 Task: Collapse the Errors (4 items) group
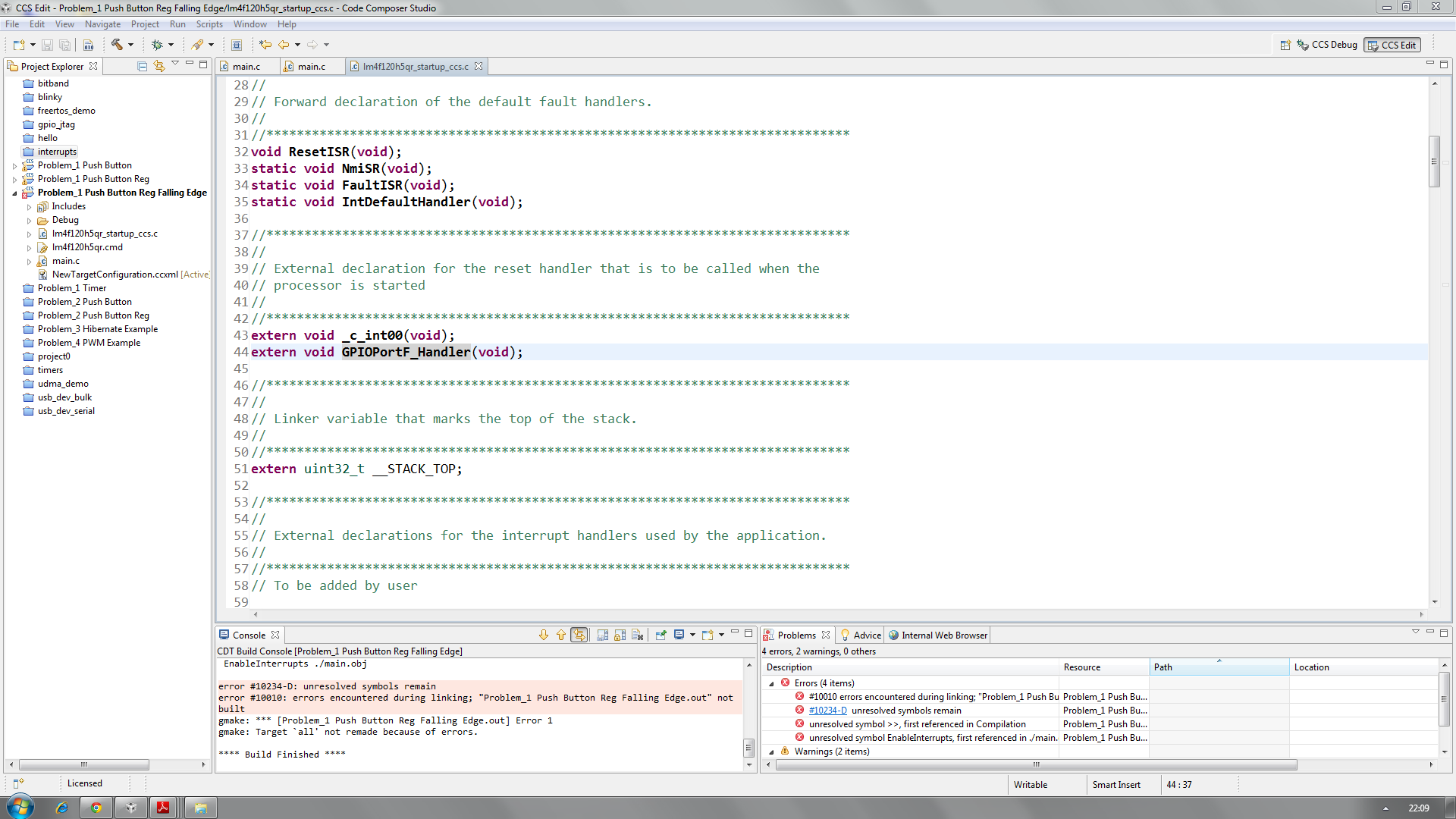coord(772,683)
